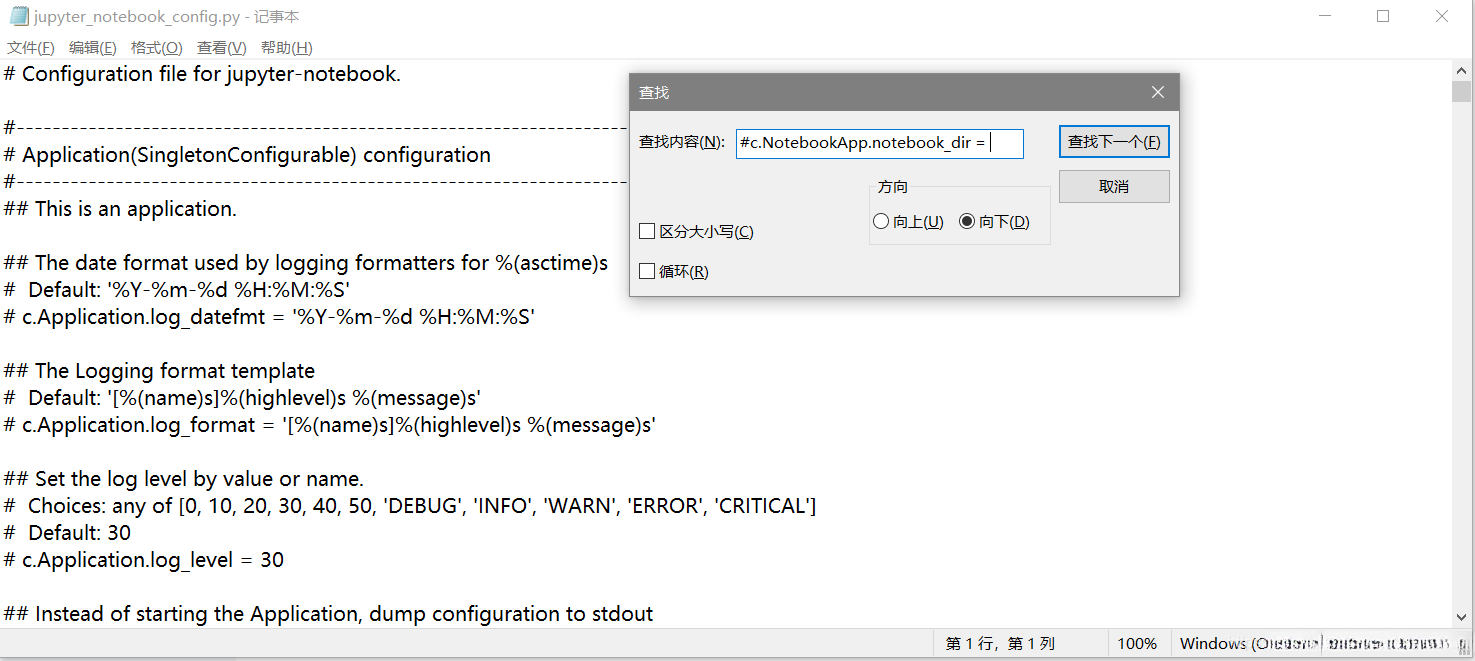This screenshot has width=1475, height=661.
Task: Close the Find dialog with X icon
Action: (1158, 92)
